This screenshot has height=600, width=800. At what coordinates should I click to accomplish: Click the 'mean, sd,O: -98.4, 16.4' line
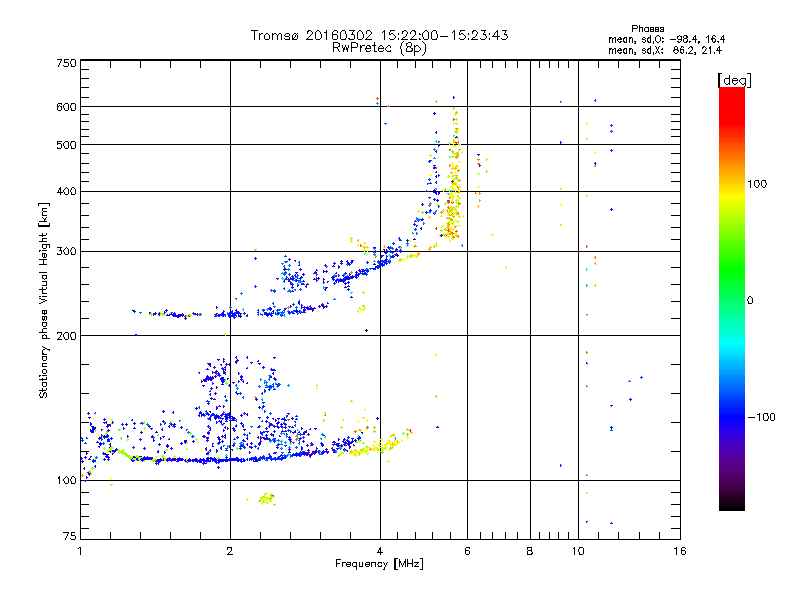click(666, 39)
